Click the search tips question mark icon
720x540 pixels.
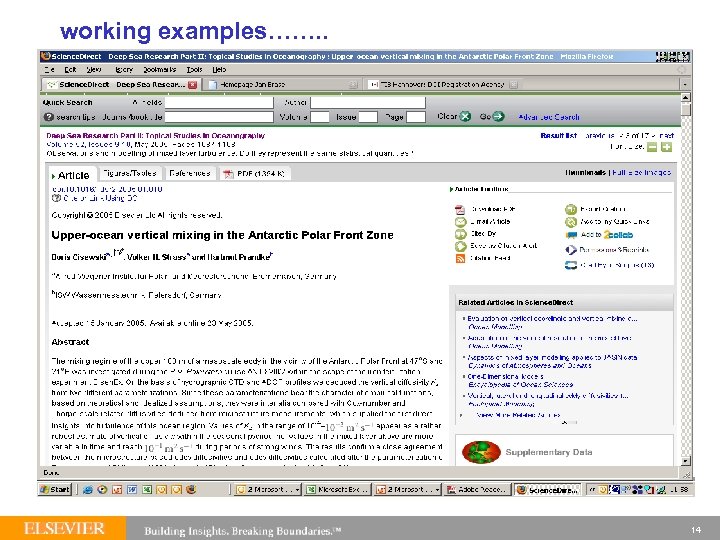point(49,117)
